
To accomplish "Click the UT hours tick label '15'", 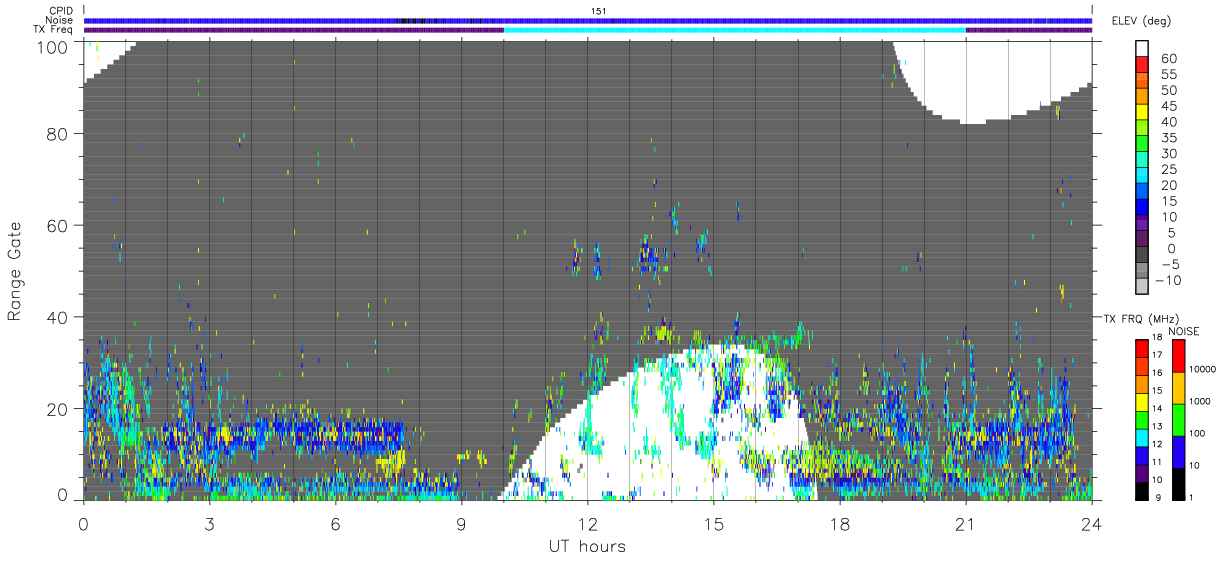I will pyautogui.click(x=714, y=523).
